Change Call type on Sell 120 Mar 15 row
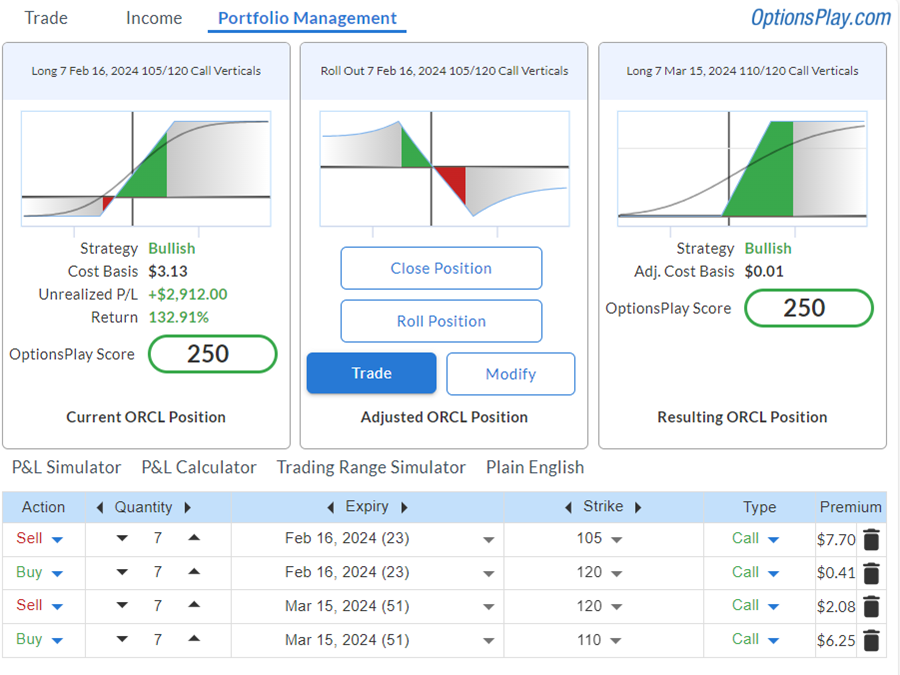The image size is (900, 675). [x=773, y=607]
